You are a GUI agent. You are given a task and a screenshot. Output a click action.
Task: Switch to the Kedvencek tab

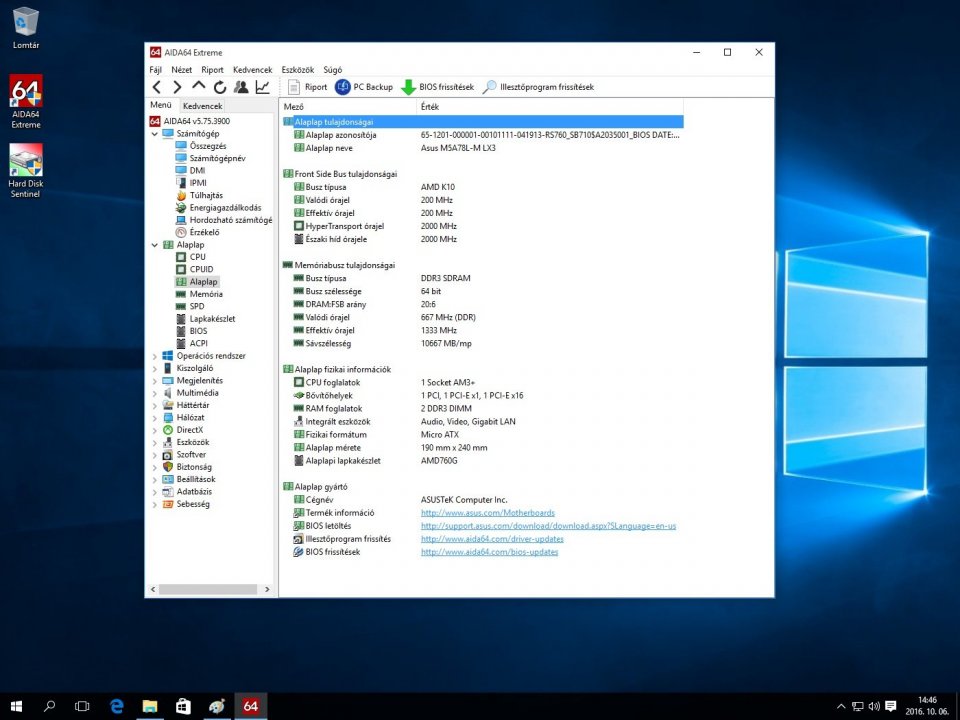point(203,106)
